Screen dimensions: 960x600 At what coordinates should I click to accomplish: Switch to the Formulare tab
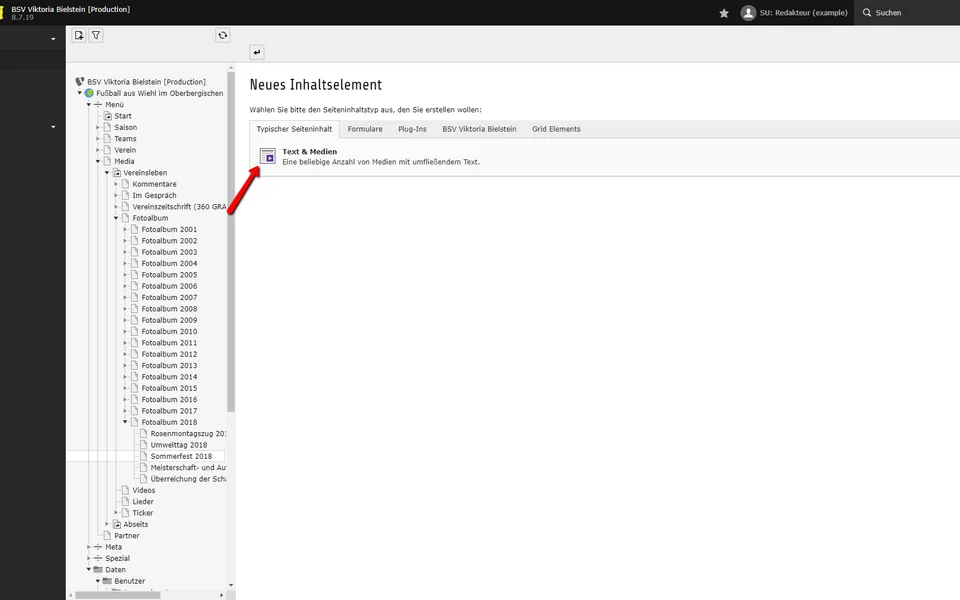coord(365,129)
